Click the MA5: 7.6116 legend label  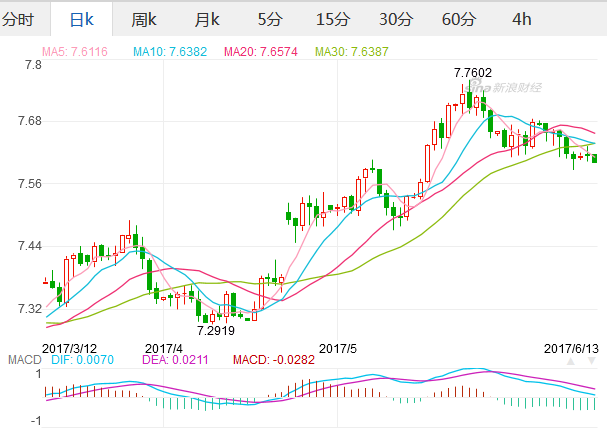pos(75,52)
